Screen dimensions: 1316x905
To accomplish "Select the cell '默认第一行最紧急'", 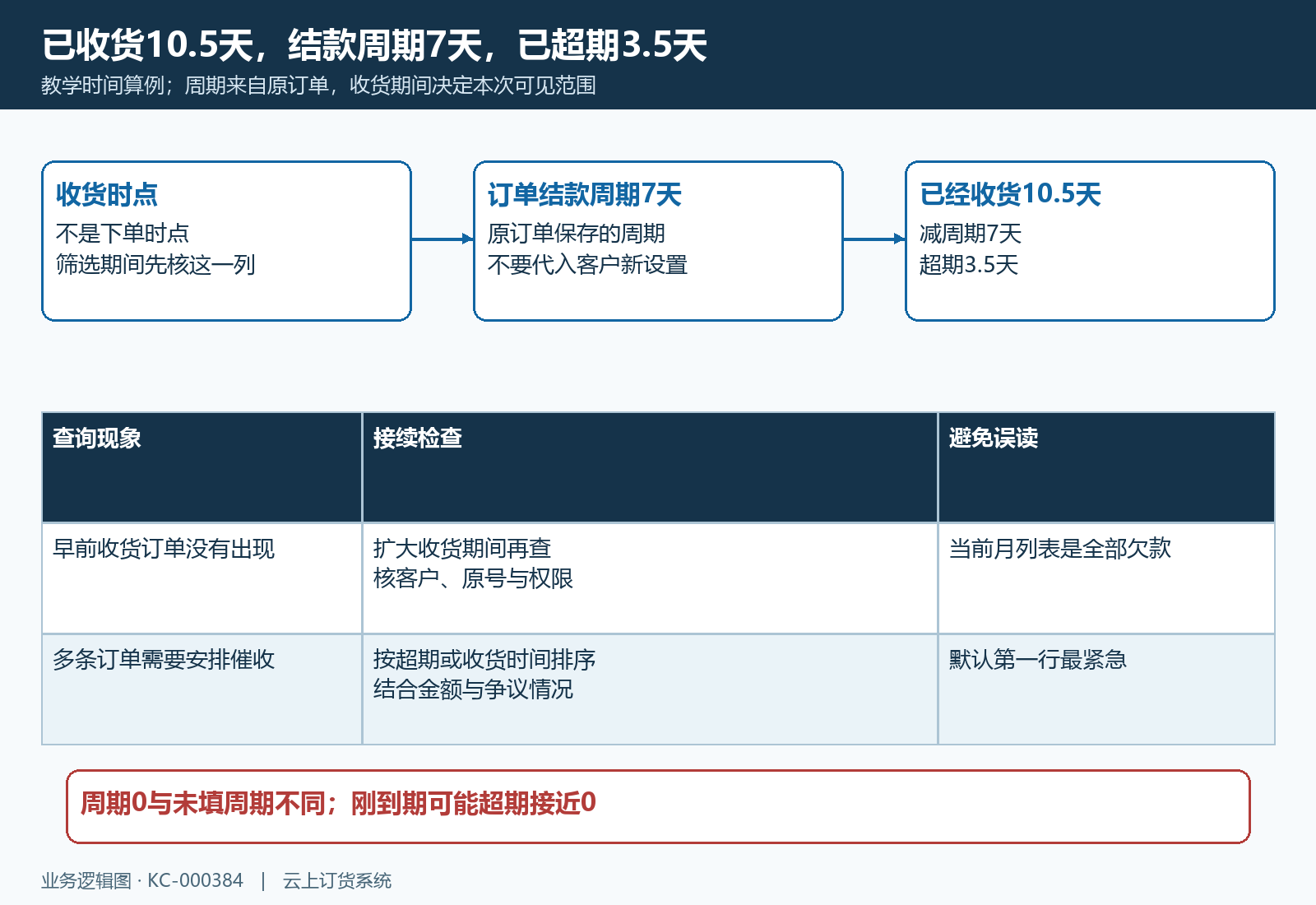I will point(1106,689).
